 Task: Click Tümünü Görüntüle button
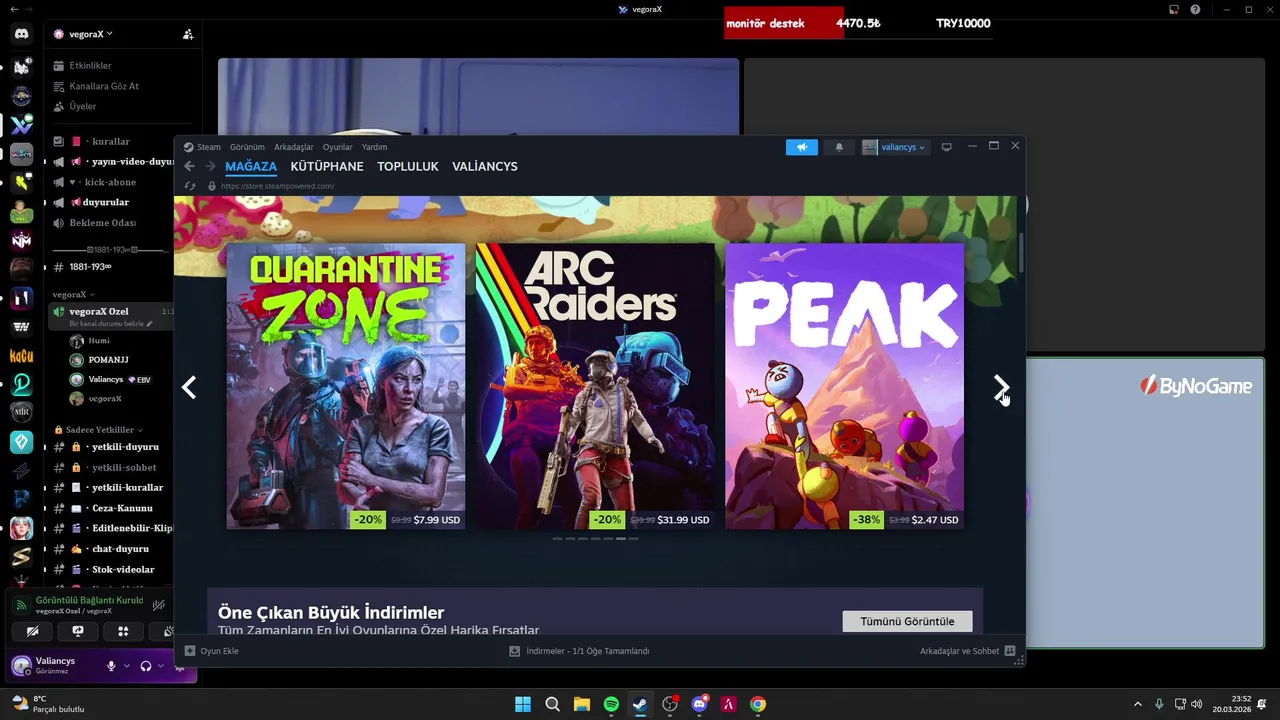point(908,621)
